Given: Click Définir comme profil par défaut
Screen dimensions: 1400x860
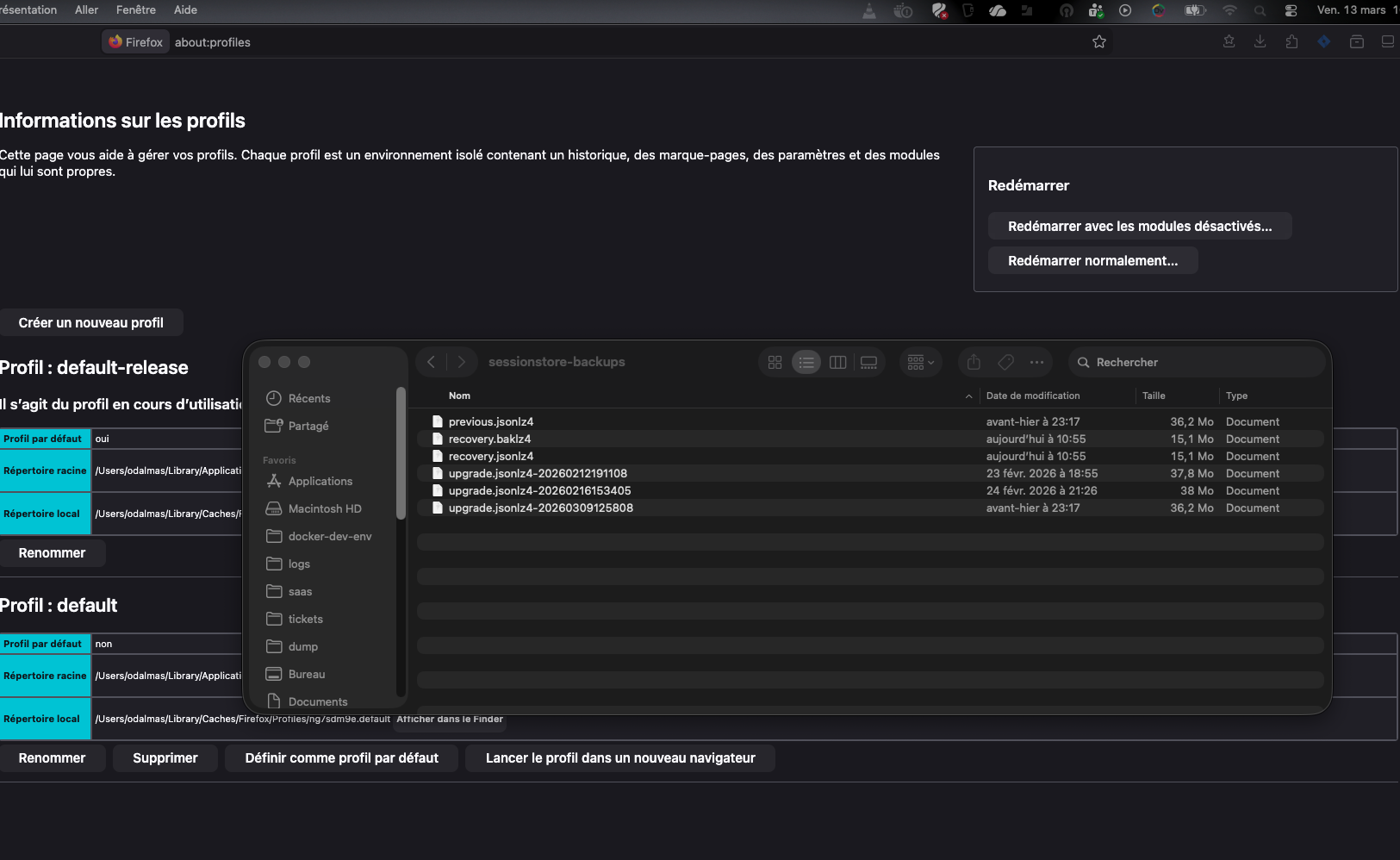Looking at the screenshot, I should coord(341,757).
